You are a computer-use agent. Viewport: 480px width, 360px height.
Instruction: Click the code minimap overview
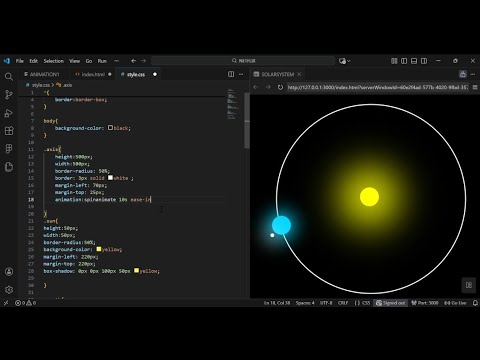click(232, 104)
